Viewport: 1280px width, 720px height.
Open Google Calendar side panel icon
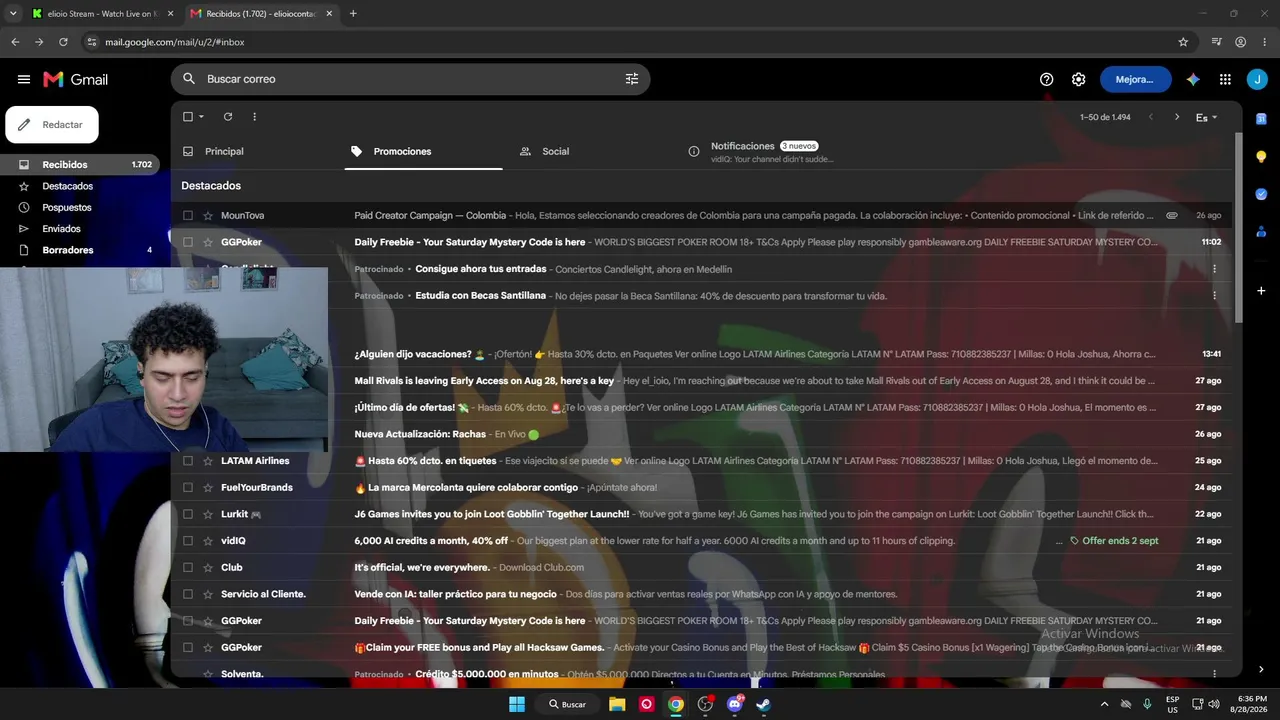[1261, 120]
